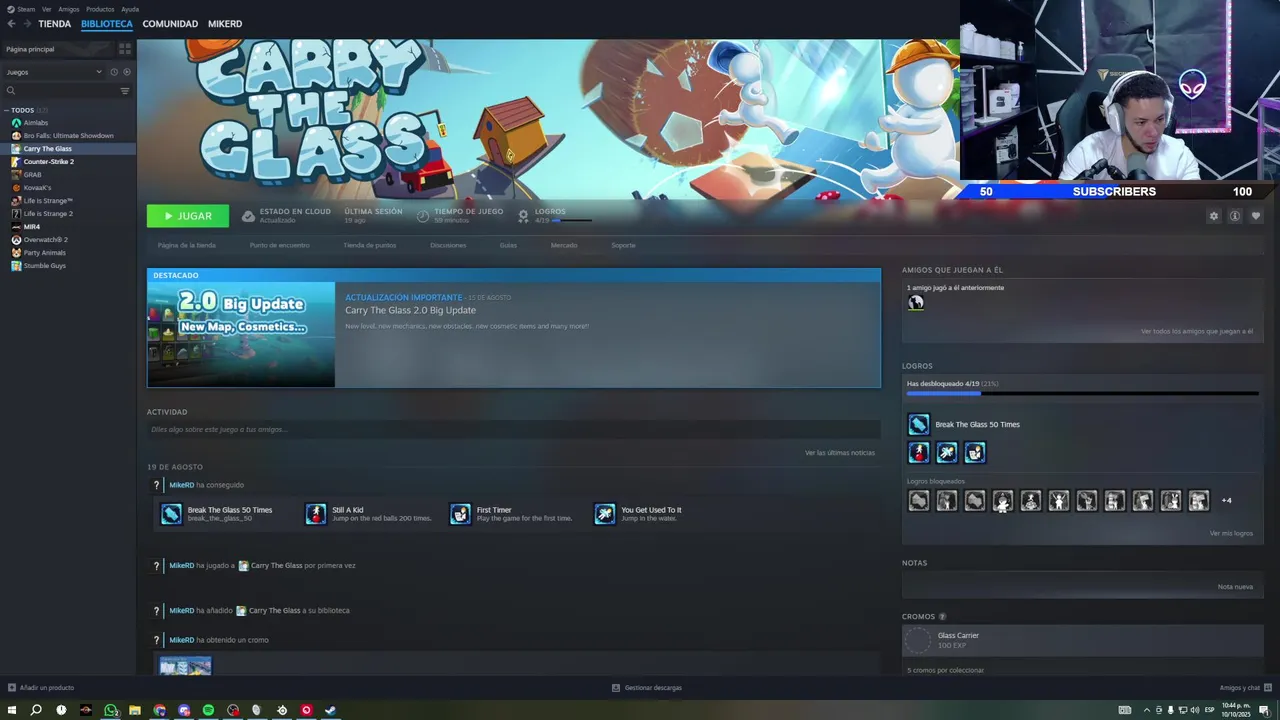This screenshot has height=720, width=1280.
Task: Switch to the TIENDA tab
Action: click(55, 24)
